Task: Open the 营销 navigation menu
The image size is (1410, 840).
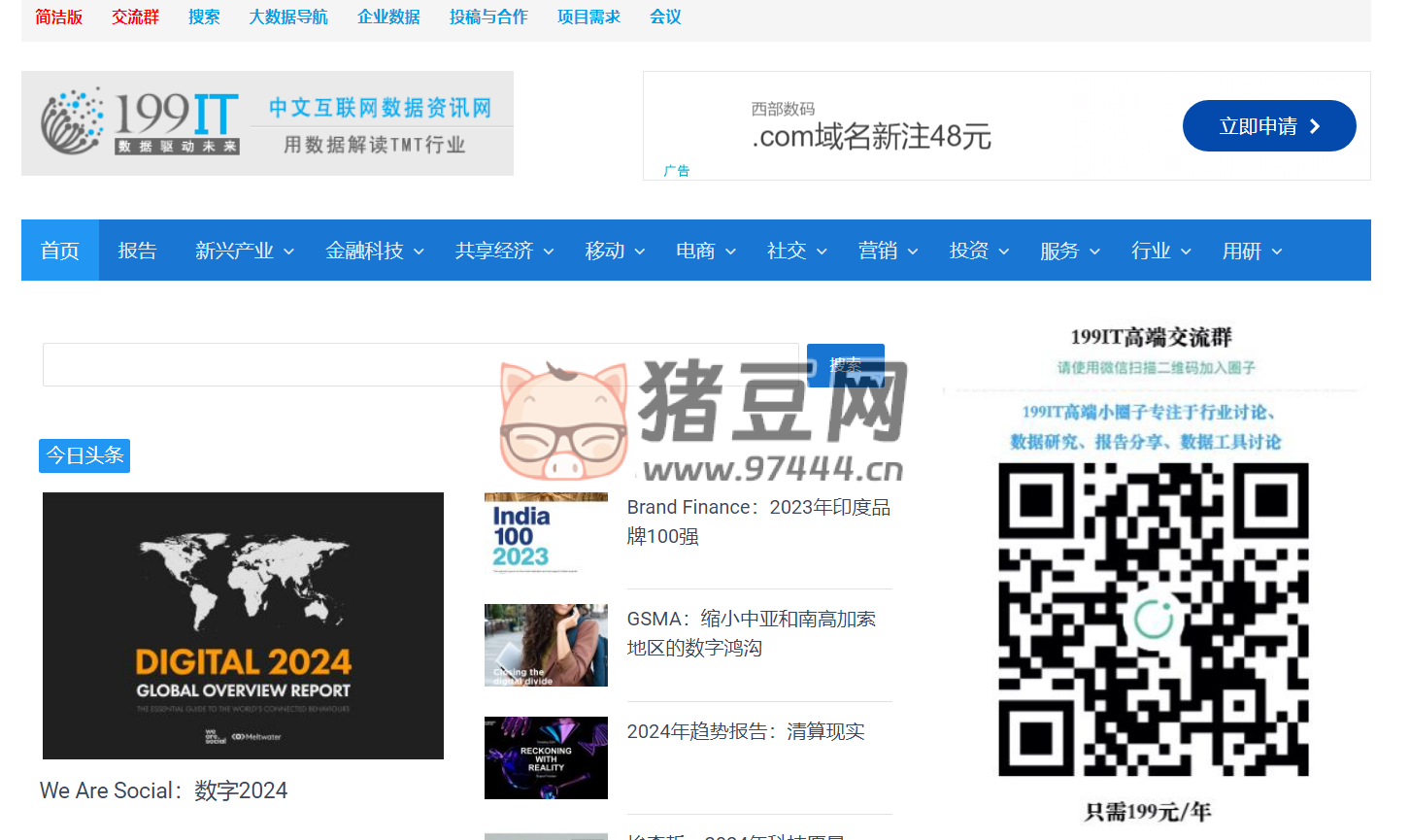Action: point(888,250)
